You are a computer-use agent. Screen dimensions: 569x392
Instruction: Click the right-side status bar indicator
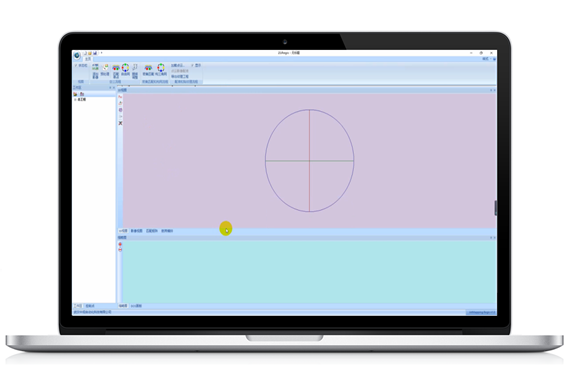pos(481,312)
